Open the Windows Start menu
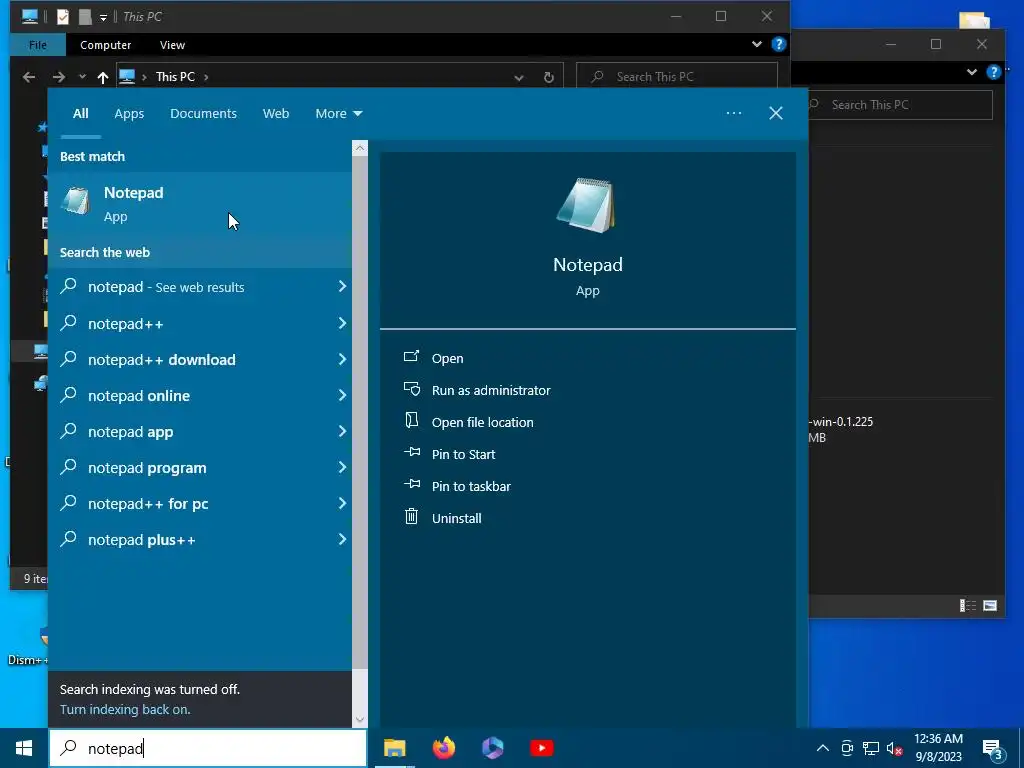 (24, 748)
